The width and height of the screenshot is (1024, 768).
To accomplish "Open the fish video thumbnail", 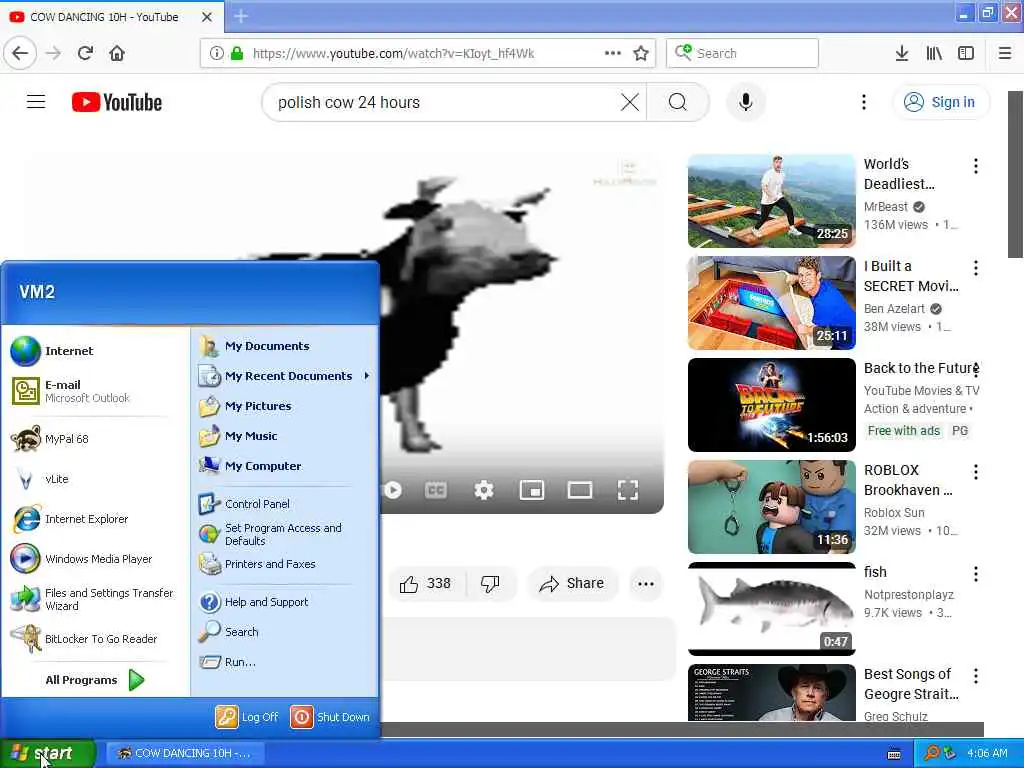I will pos(771,609).
